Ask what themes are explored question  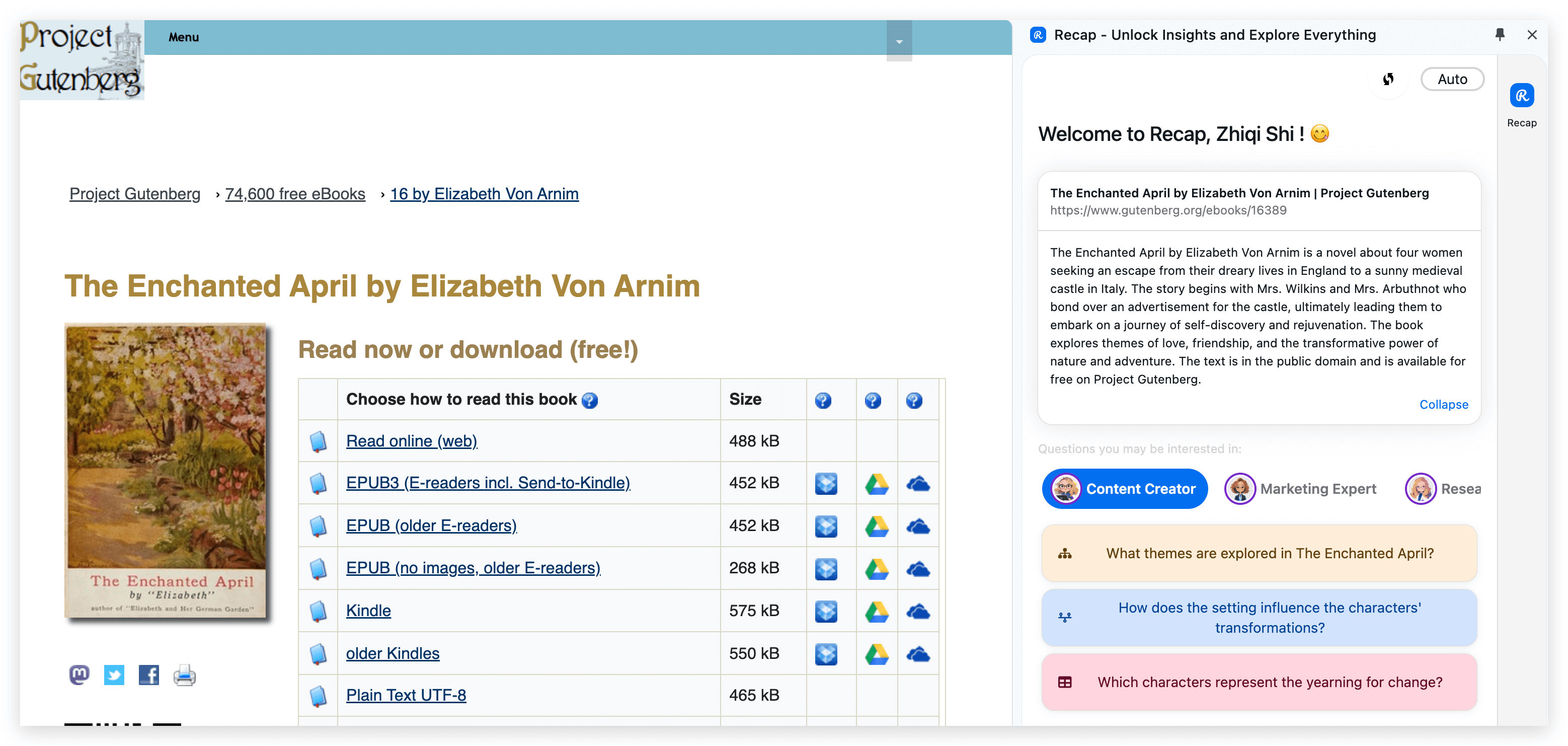tap(1259, 553)
